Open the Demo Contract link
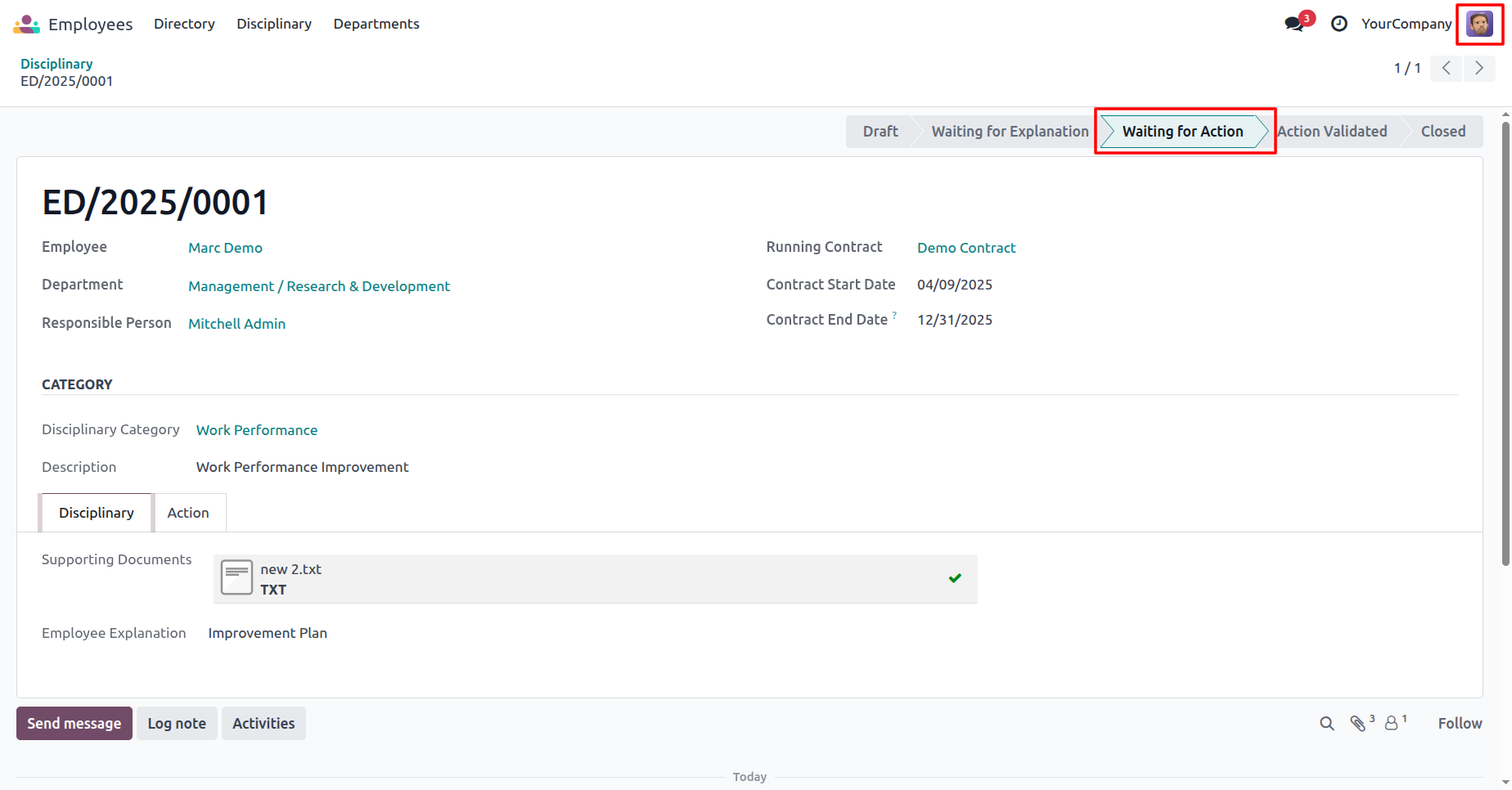This screenshot has width=1512, height=790. [x=966, y=248]
